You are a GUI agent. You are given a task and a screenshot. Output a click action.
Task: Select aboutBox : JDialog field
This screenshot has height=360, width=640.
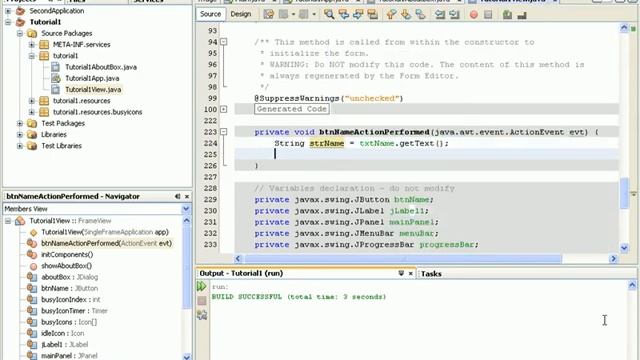point(69,277)
